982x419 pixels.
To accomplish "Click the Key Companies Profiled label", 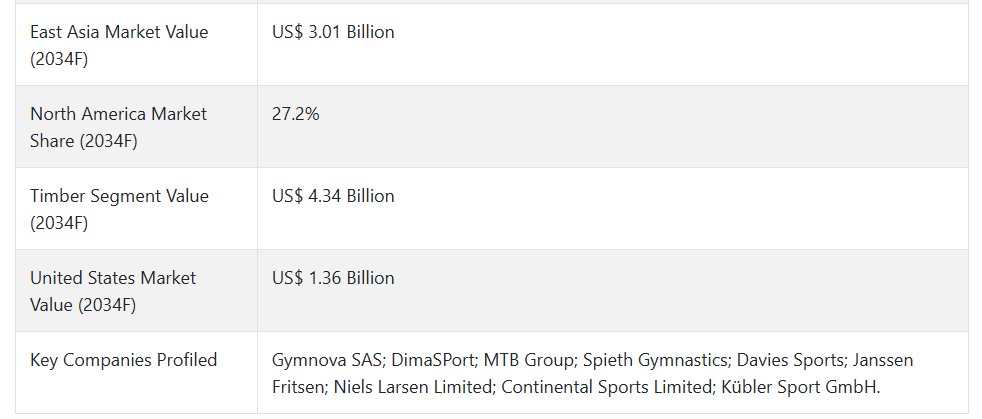I will (x=123, y=360).
